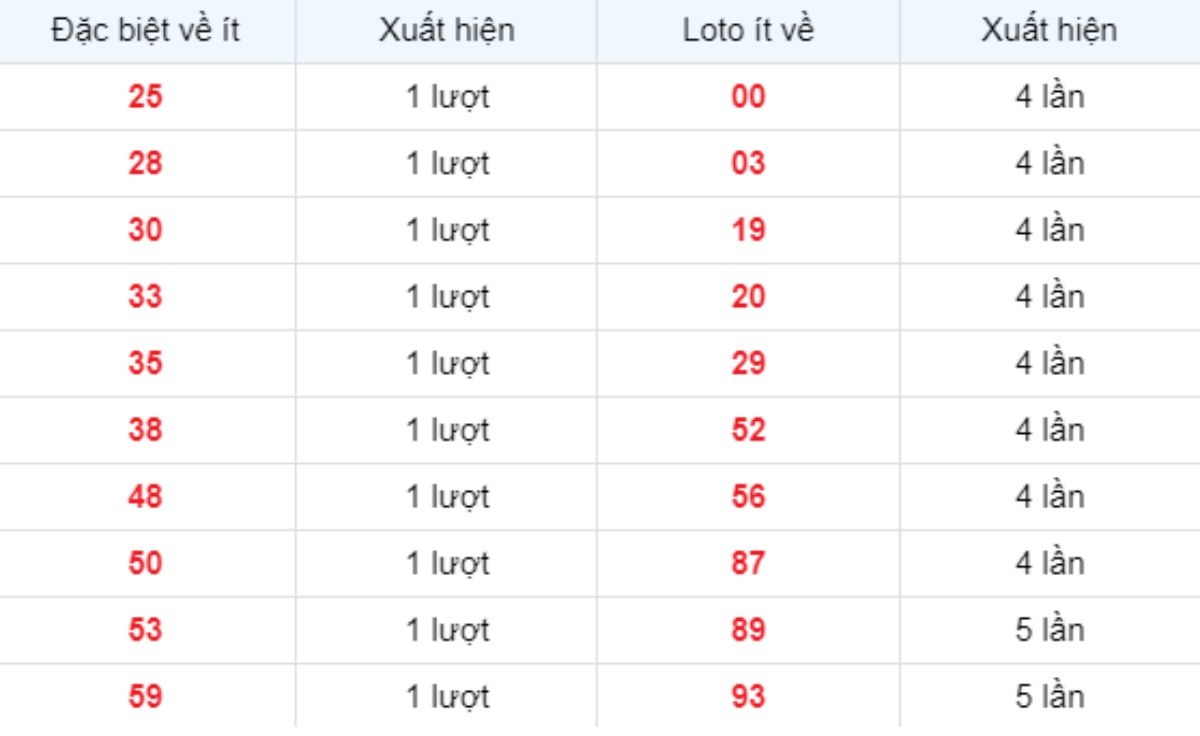The height and width of the screenshot is (736, 1200).
Task: Click the red number 25 link
Action: tap(145, 98)
